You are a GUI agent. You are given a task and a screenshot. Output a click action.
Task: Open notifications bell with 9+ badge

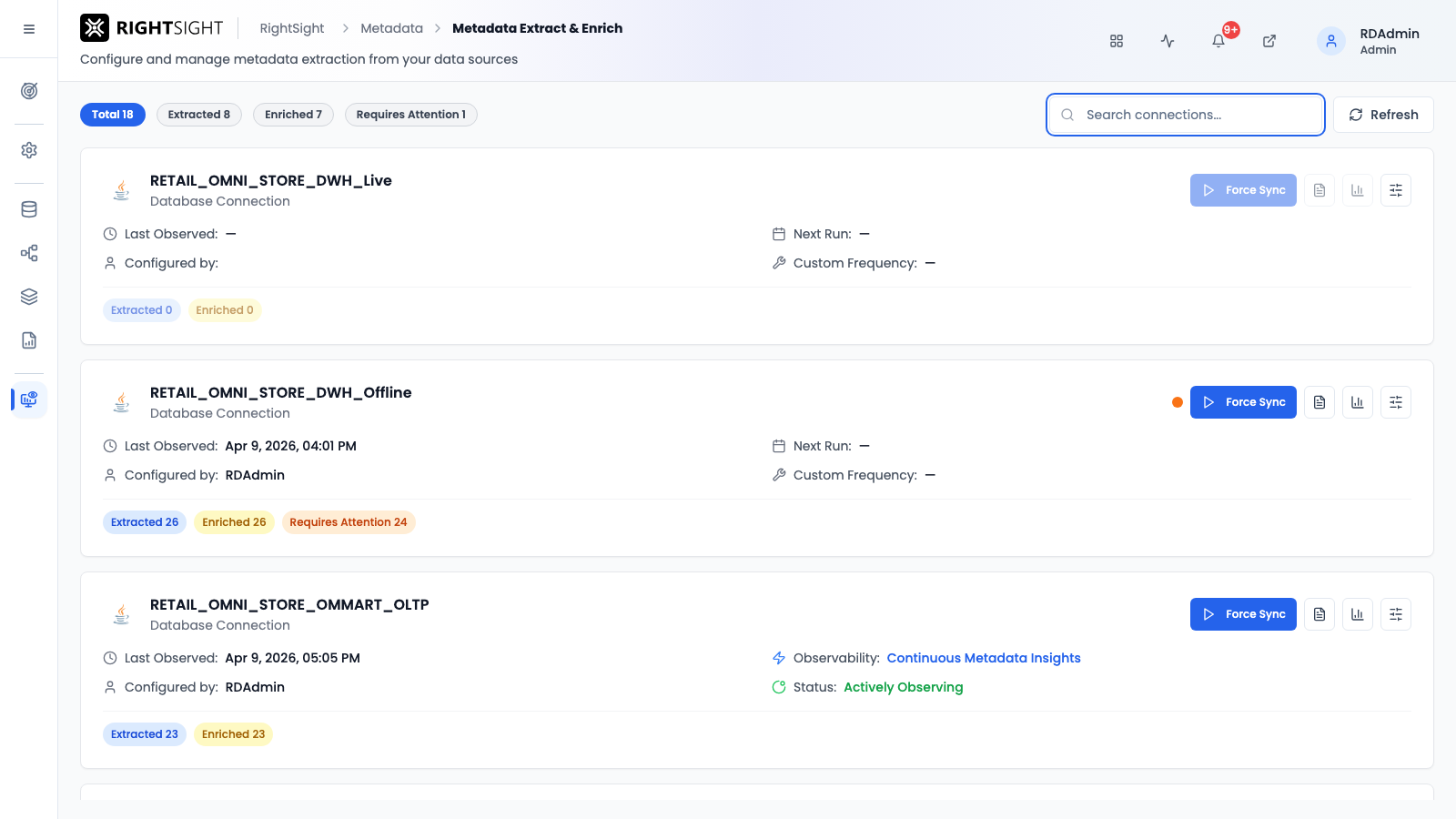click(1218, 41)
